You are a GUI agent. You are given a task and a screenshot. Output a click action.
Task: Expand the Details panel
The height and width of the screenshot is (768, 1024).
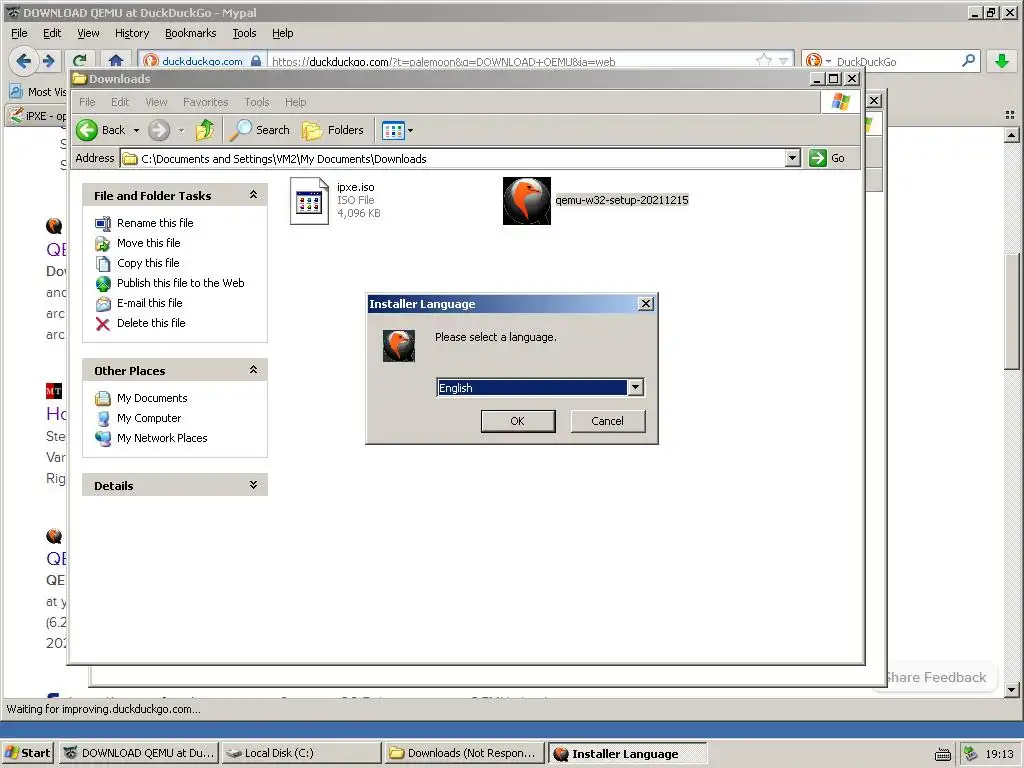253,485
